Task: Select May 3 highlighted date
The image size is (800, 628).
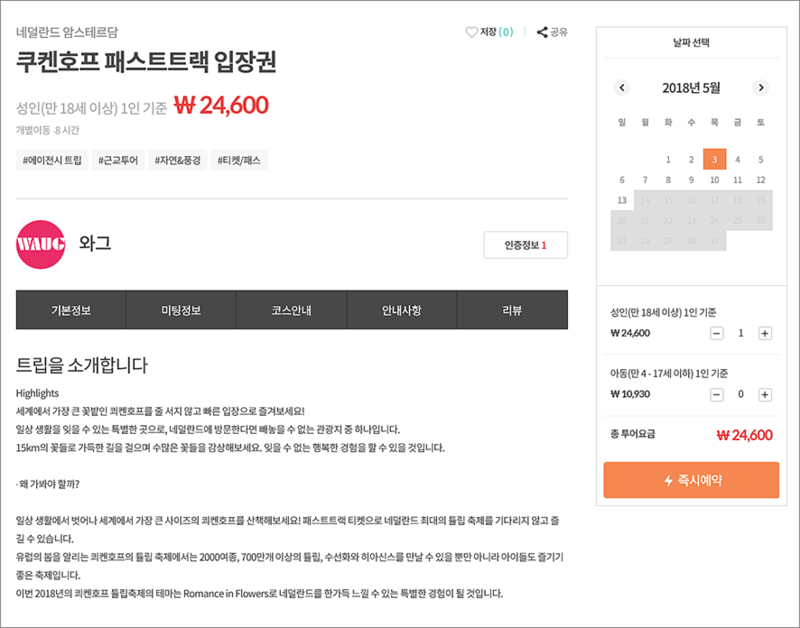Action: click(x=714, y=159)
